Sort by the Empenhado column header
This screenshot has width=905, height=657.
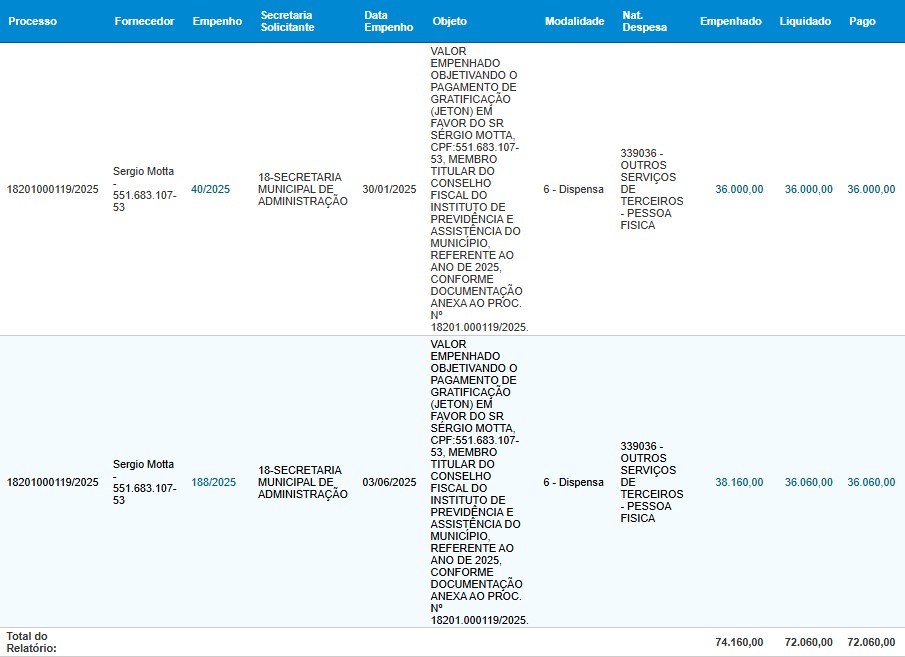coord(730,21)
